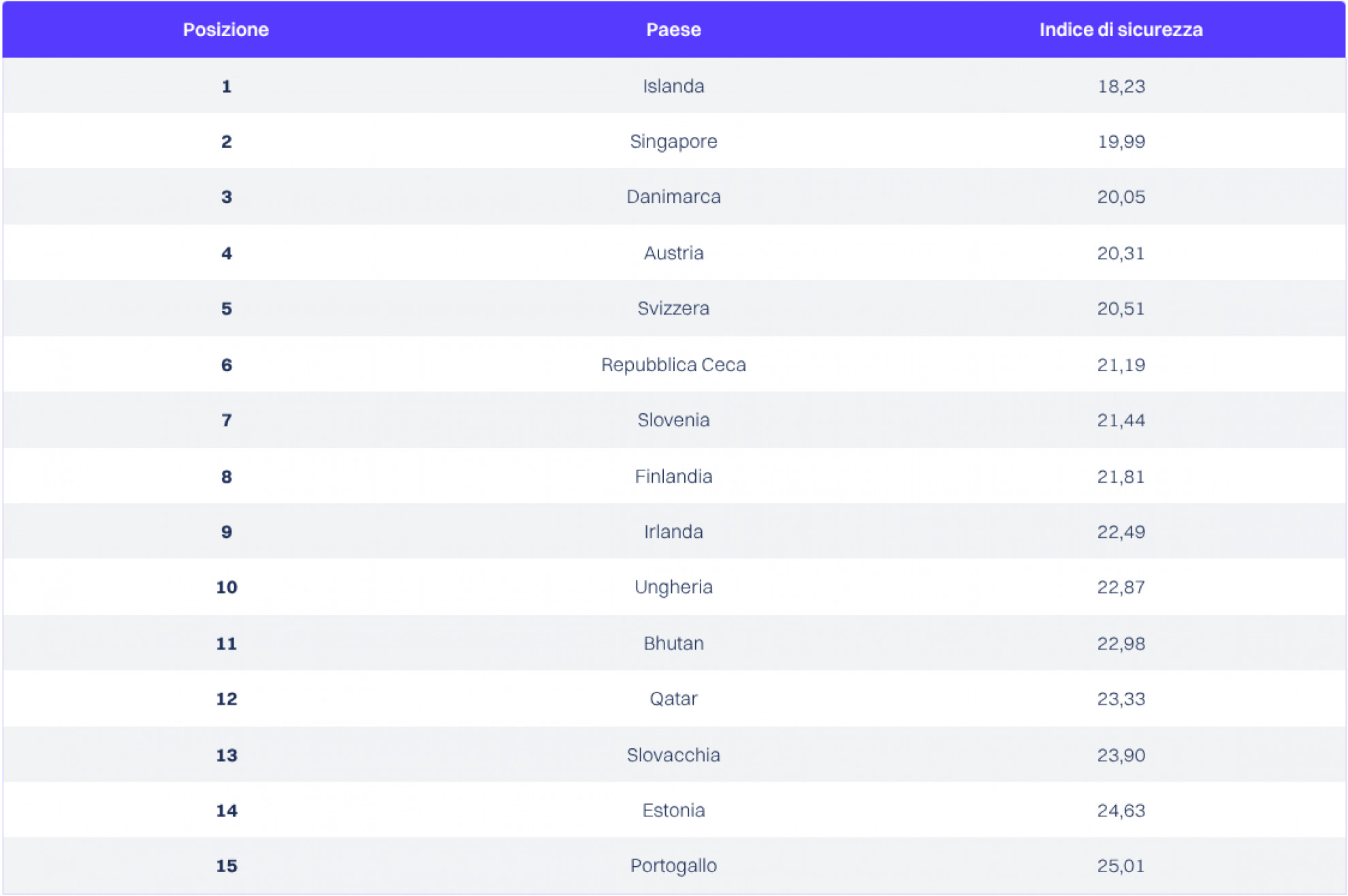Select the Islanda country cell
The image size is (1348, 896).
pyautogui.click(x=673, y=86)
